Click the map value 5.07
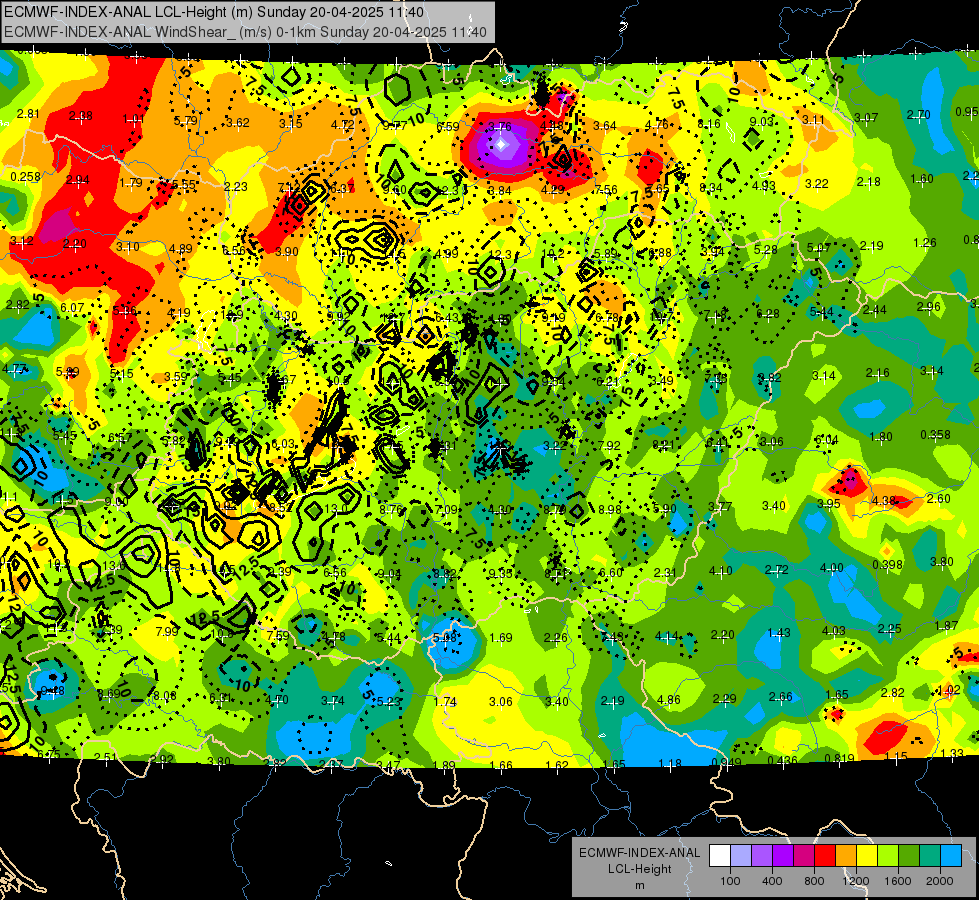This screenshot has width=979, height=900. 819,248
